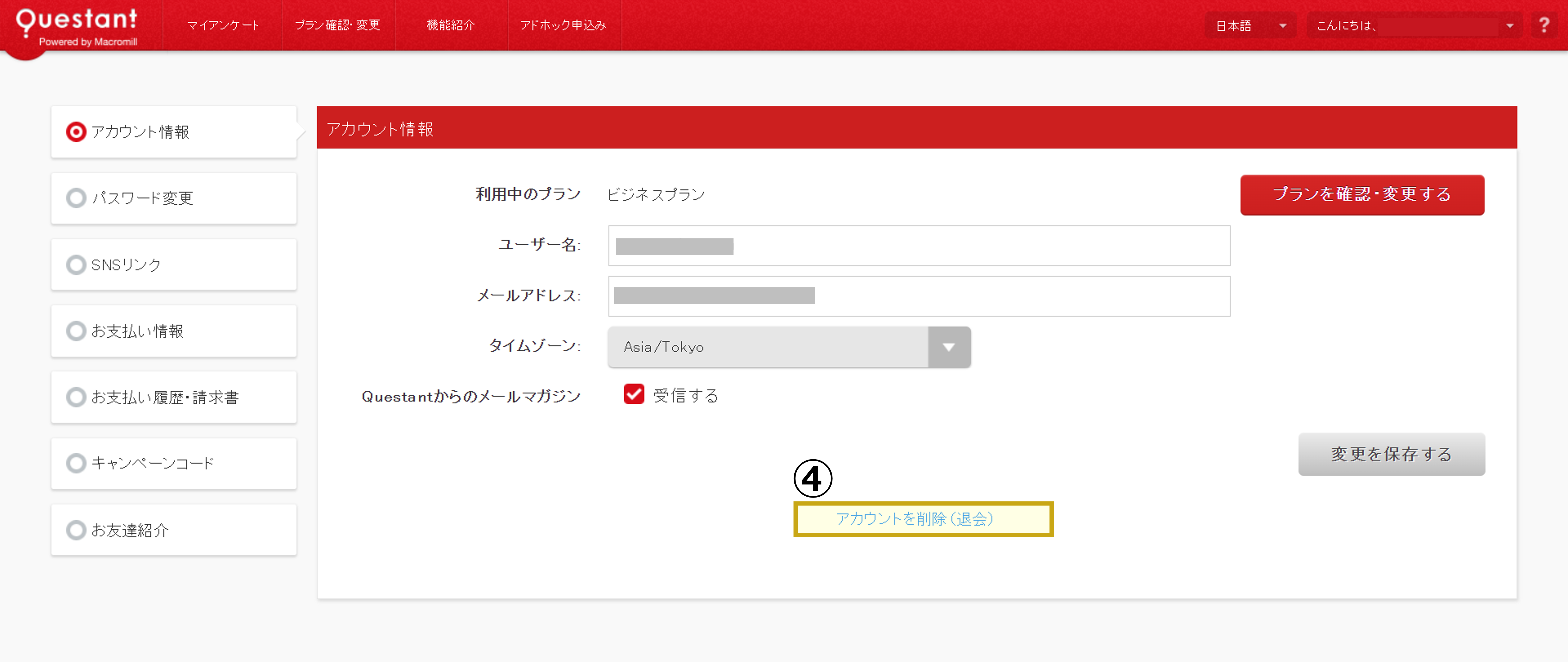The width and height of the screenshot is (1568, 662).
Task: Click the ユーザー名 input field
Action: (x=919, y=246)
